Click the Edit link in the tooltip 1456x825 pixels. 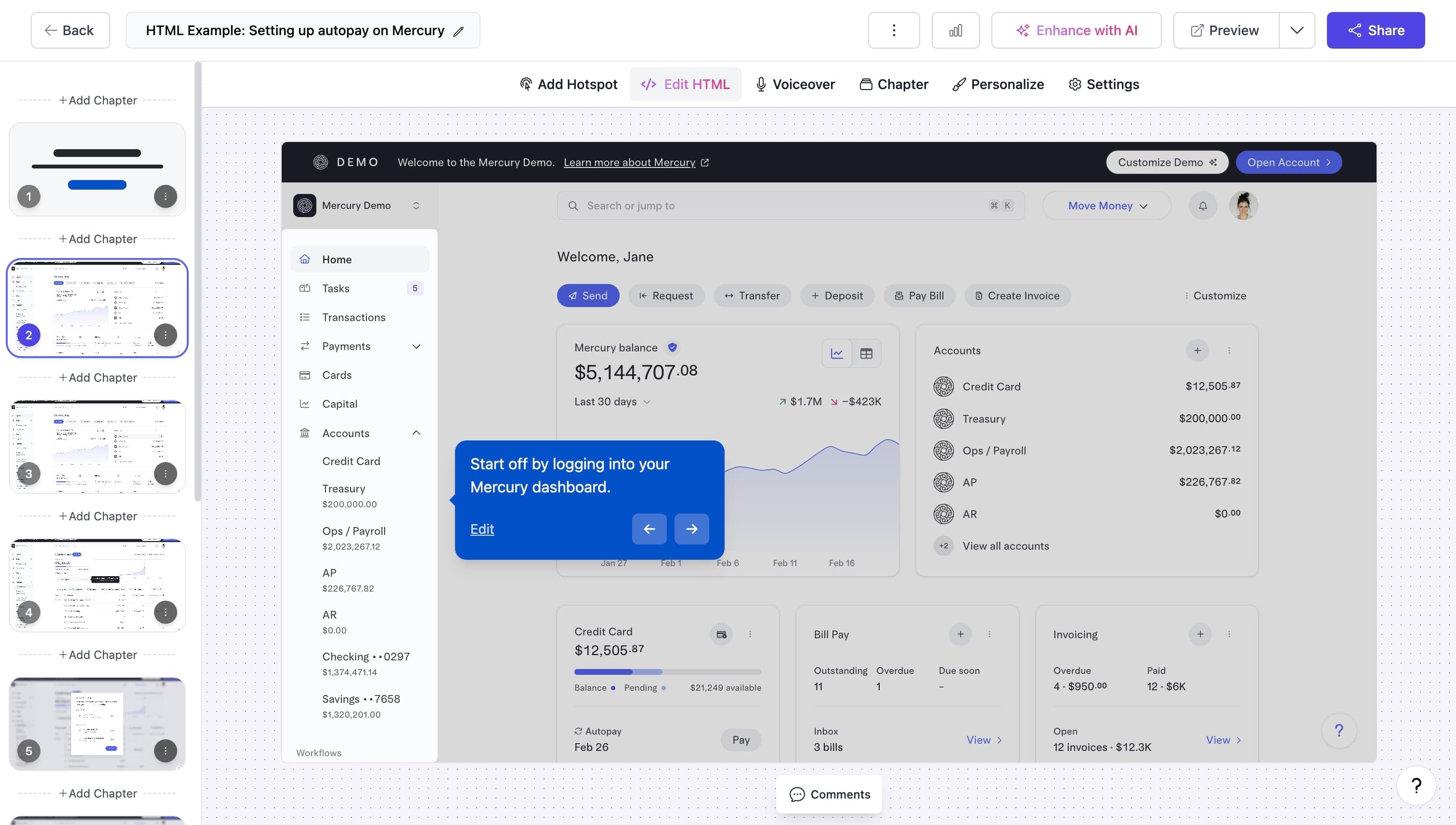click(x=482, y=529)
